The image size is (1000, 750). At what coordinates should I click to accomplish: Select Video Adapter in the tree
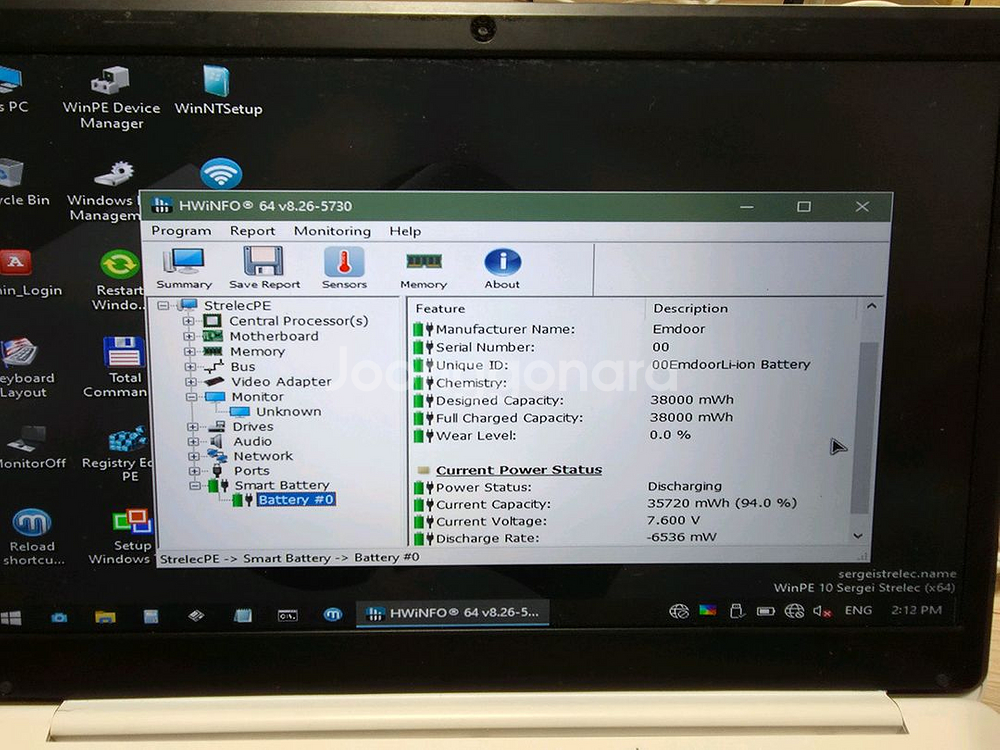coord(281,381)
